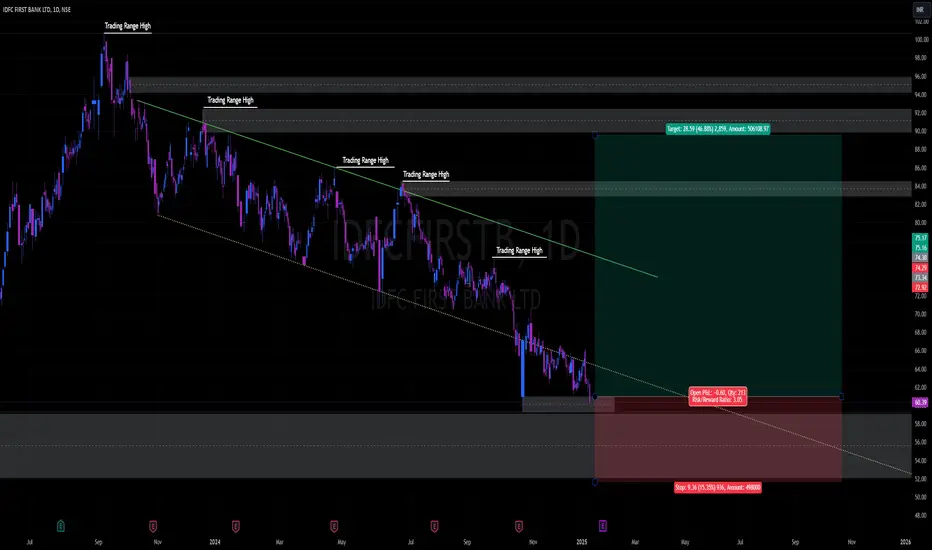The image size is (932, 550).
Task: Select the Open P&L risk/reward label
Action: coord(718,396)
